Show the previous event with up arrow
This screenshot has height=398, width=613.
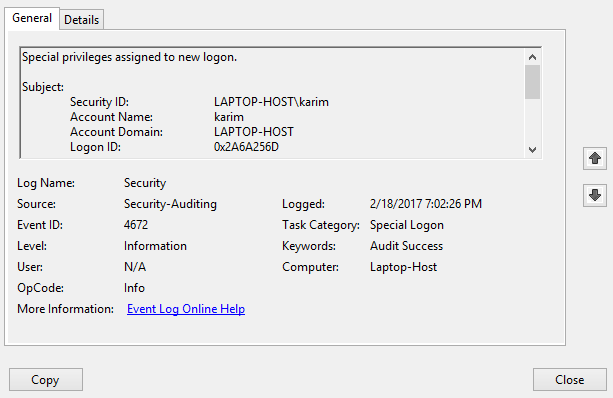[595, 158]
